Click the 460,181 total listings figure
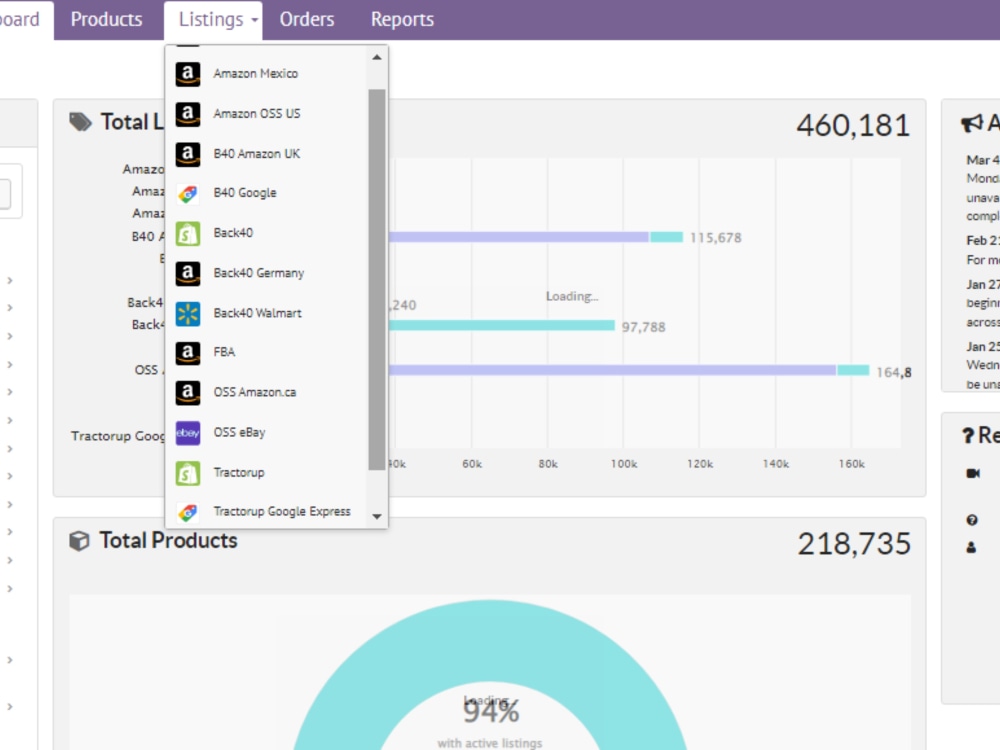Viewport: 1000px width, 750px height. tap(853, 126)
